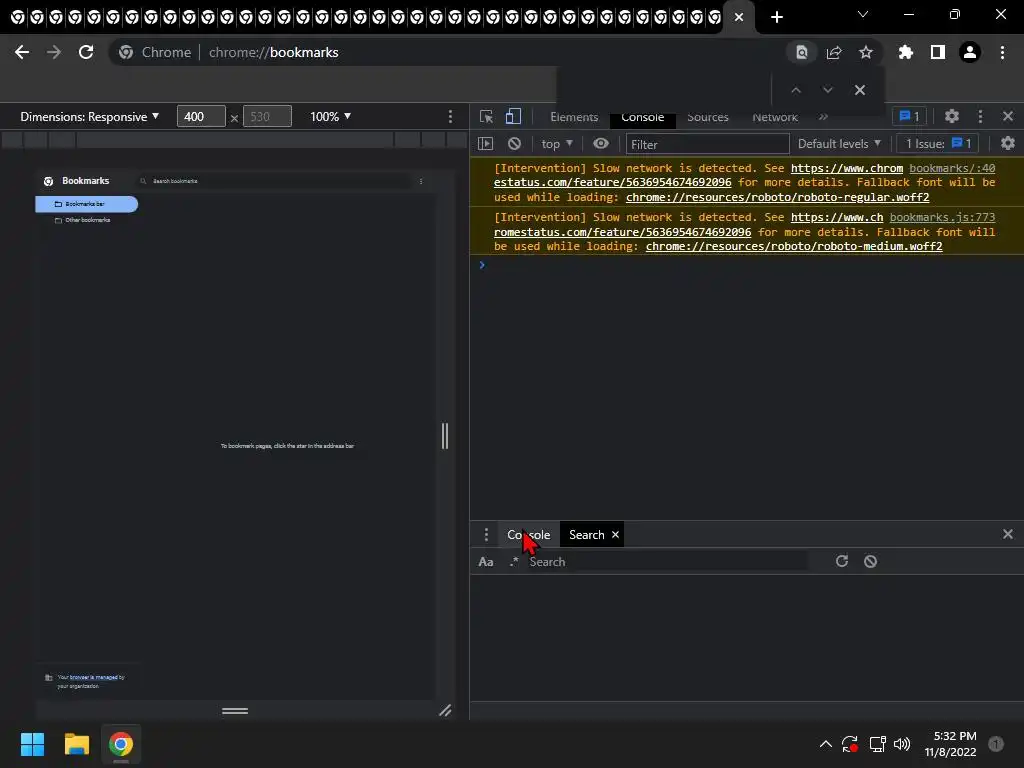The width and height of the screenshot is (1024, 768).
Task: Click the Chrome taskbar icon
Action: (121, 744)
